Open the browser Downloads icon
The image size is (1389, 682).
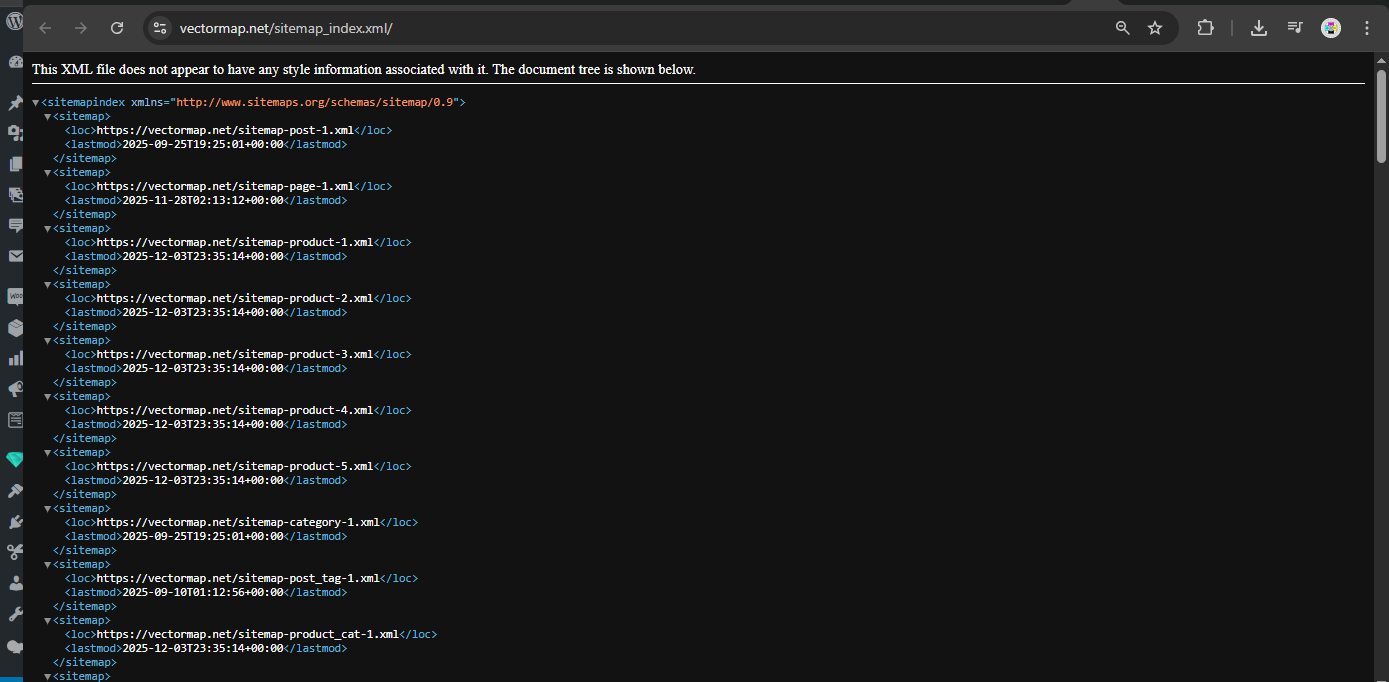1259,28
